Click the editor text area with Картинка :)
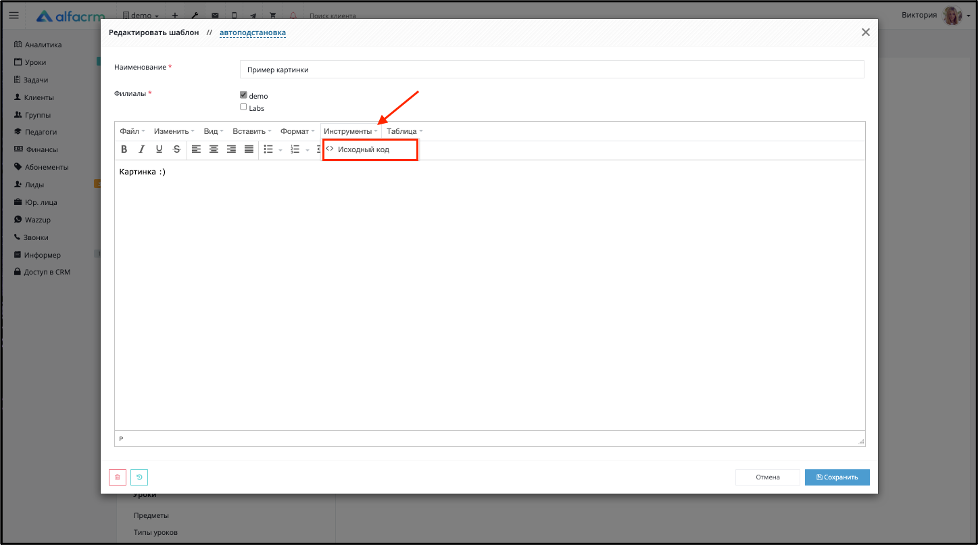The width and height of the screenshot is (979, 545). [490, 295]
